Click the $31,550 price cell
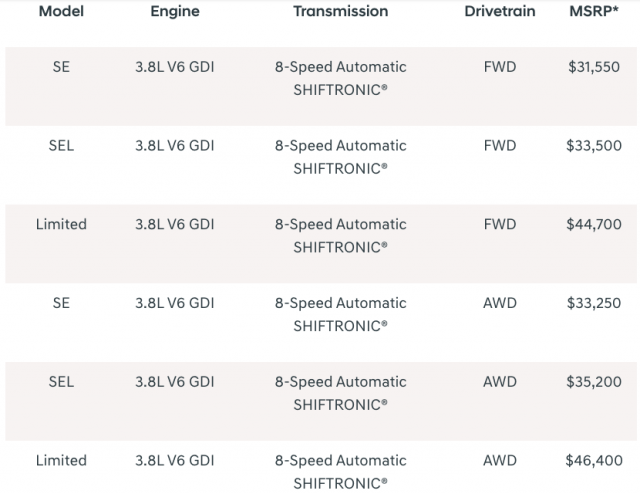The height and width of the screenshot is (494, 640). (594, 67)
